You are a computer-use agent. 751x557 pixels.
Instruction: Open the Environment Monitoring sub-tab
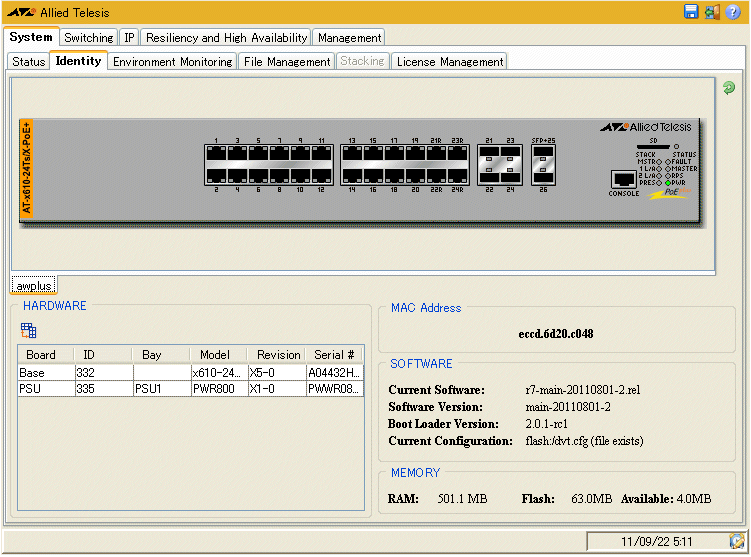click(x=172, y=62)
